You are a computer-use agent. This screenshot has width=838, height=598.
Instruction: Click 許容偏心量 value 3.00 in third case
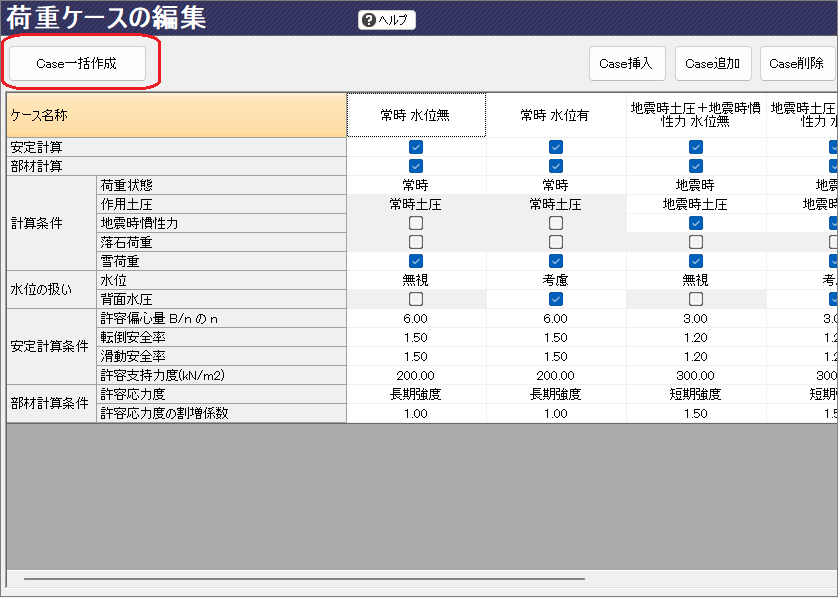pyautogui.click(x=696, y=318)
